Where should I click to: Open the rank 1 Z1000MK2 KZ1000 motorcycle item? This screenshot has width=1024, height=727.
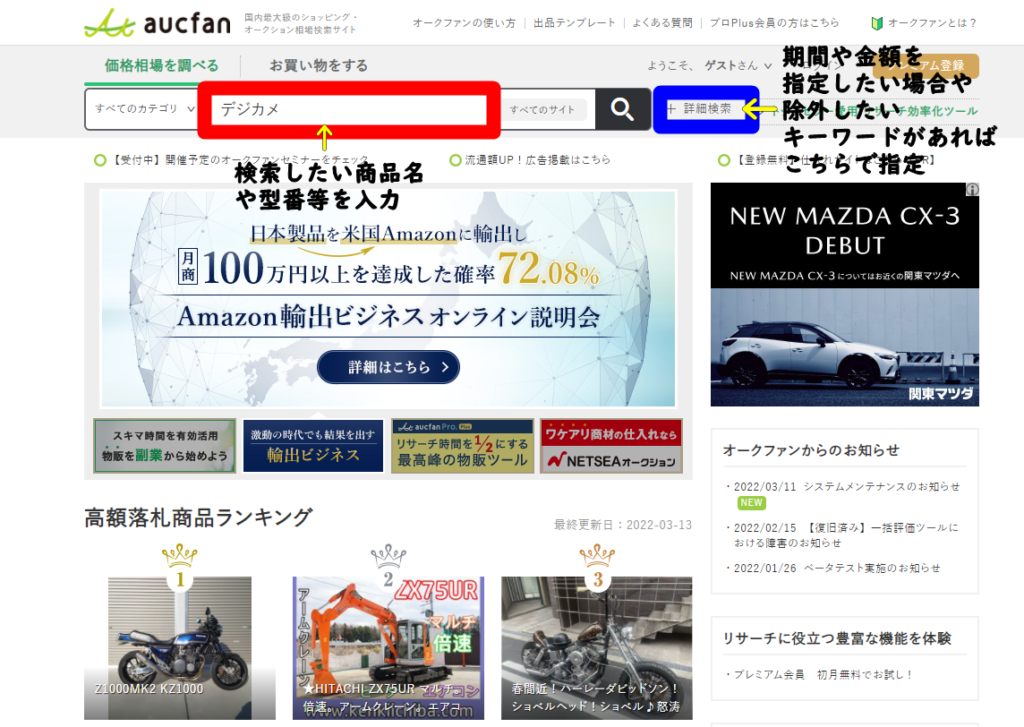coord(180,648)
